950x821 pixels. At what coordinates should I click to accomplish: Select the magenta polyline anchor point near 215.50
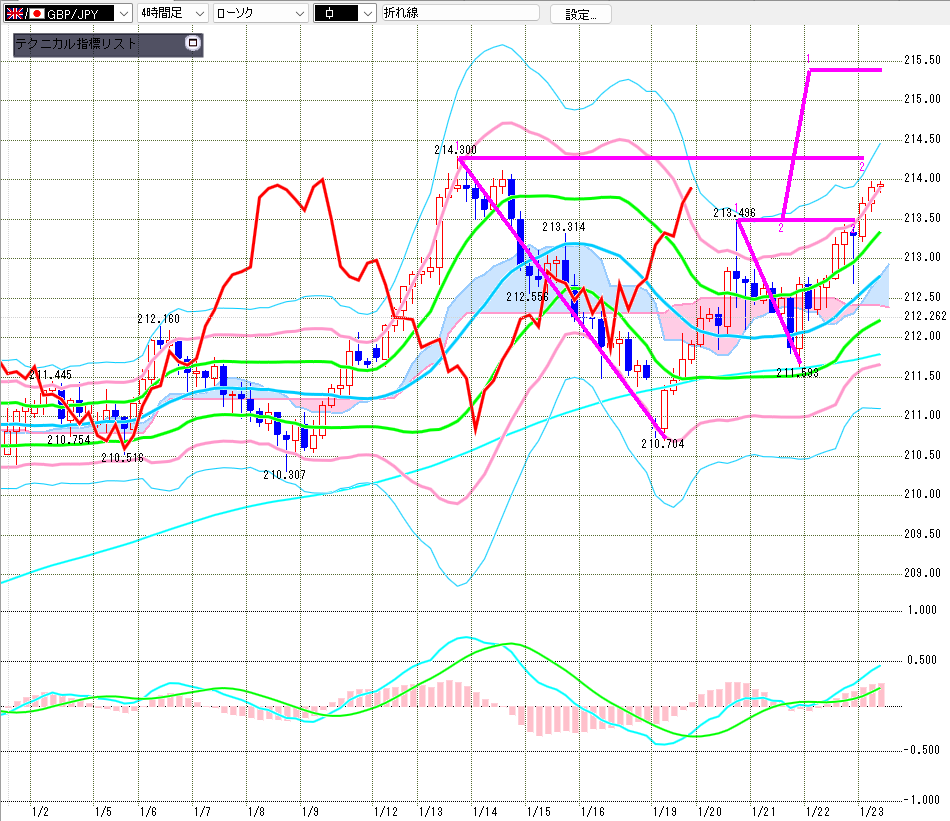pos(809,69)
